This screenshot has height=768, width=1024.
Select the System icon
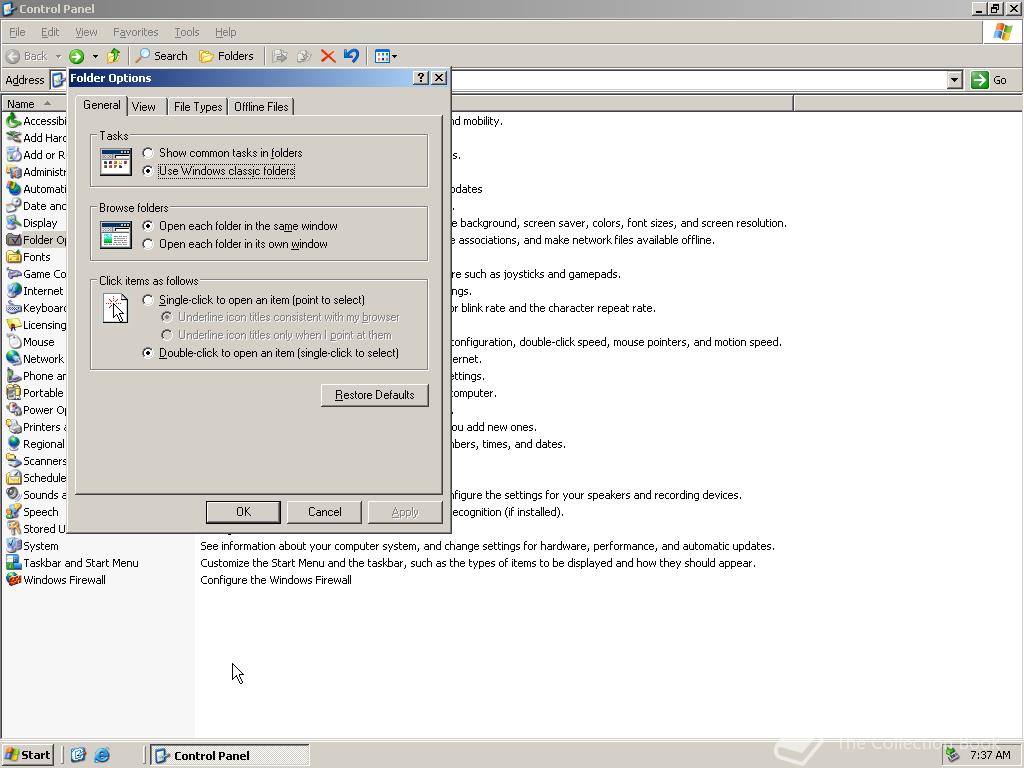(14, 546)
